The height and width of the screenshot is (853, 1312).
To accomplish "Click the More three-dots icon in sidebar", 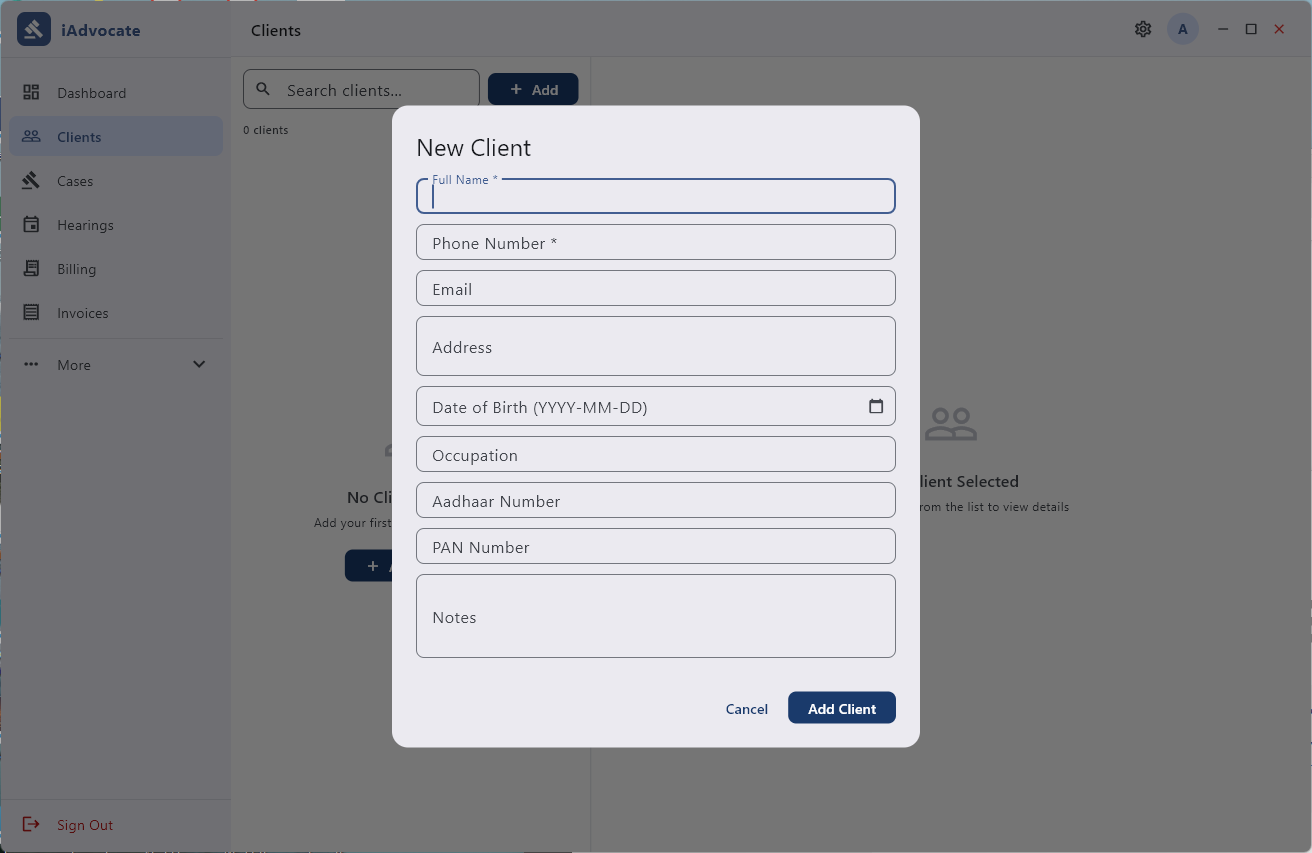I will [31, 364].
